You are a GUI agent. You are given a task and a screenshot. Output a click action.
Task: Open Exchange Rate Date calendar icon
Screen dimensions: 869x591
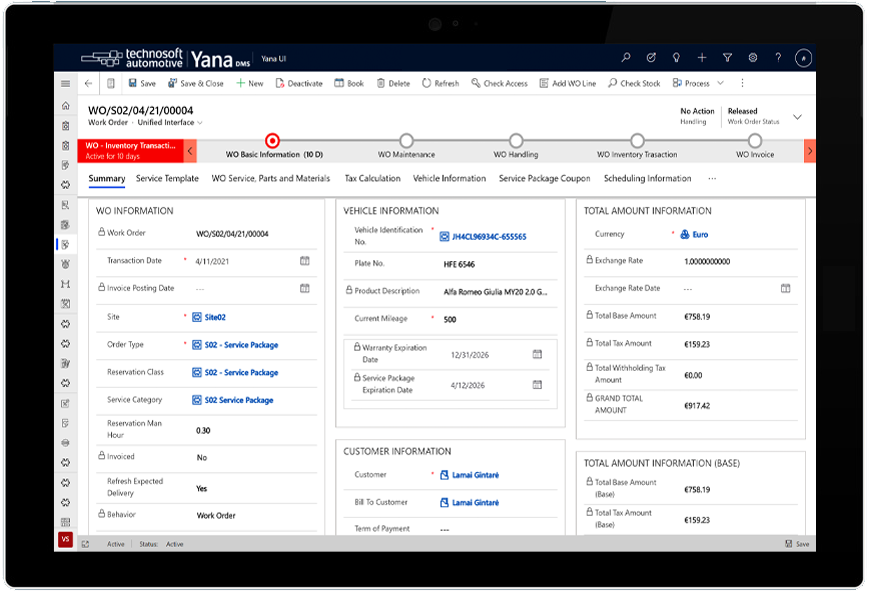(x=785, y=288)
